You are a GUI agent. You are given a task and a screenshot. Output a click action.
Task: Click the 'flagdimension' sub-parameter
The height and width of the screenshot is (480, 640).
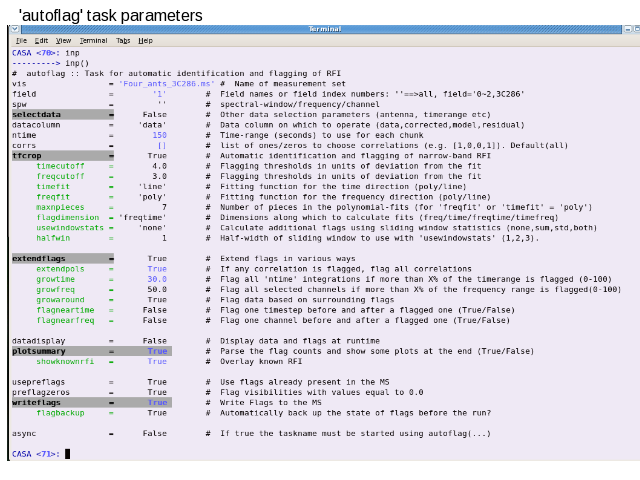pos(68,218)
